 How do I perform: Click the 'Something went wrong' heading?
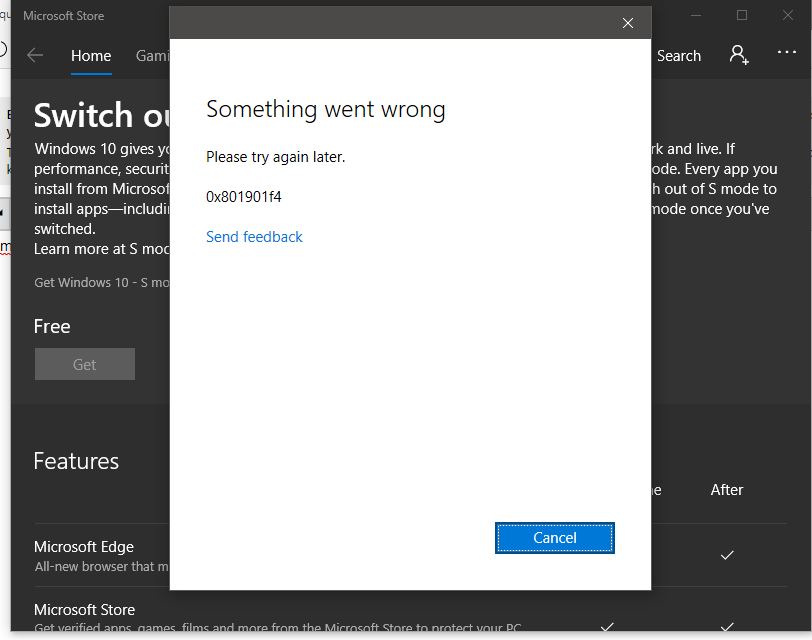(x=326, y=109)
